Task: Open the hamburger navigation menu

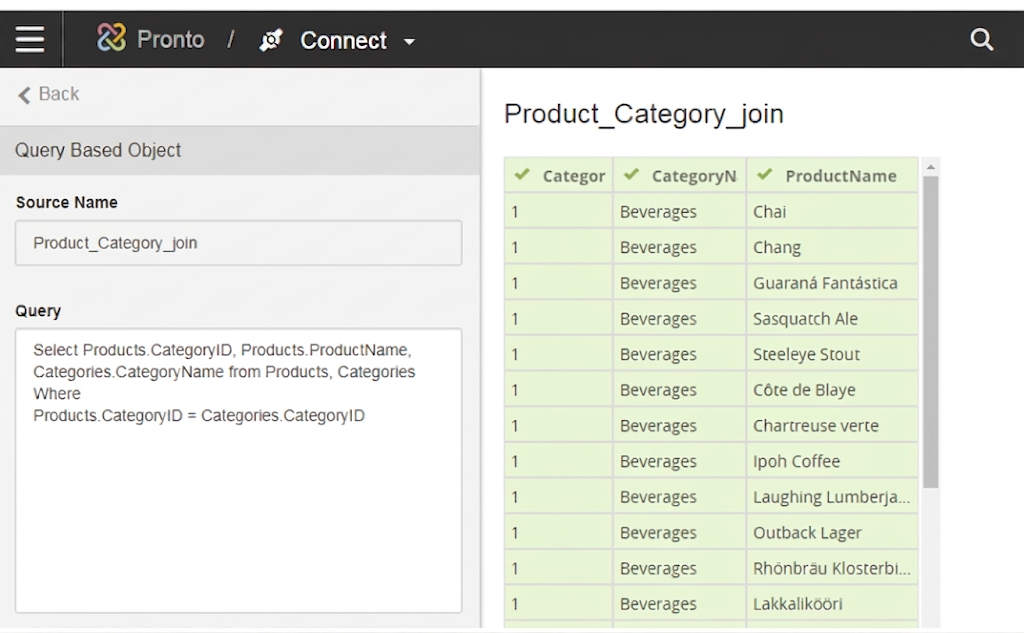Action: click(30, 39)
